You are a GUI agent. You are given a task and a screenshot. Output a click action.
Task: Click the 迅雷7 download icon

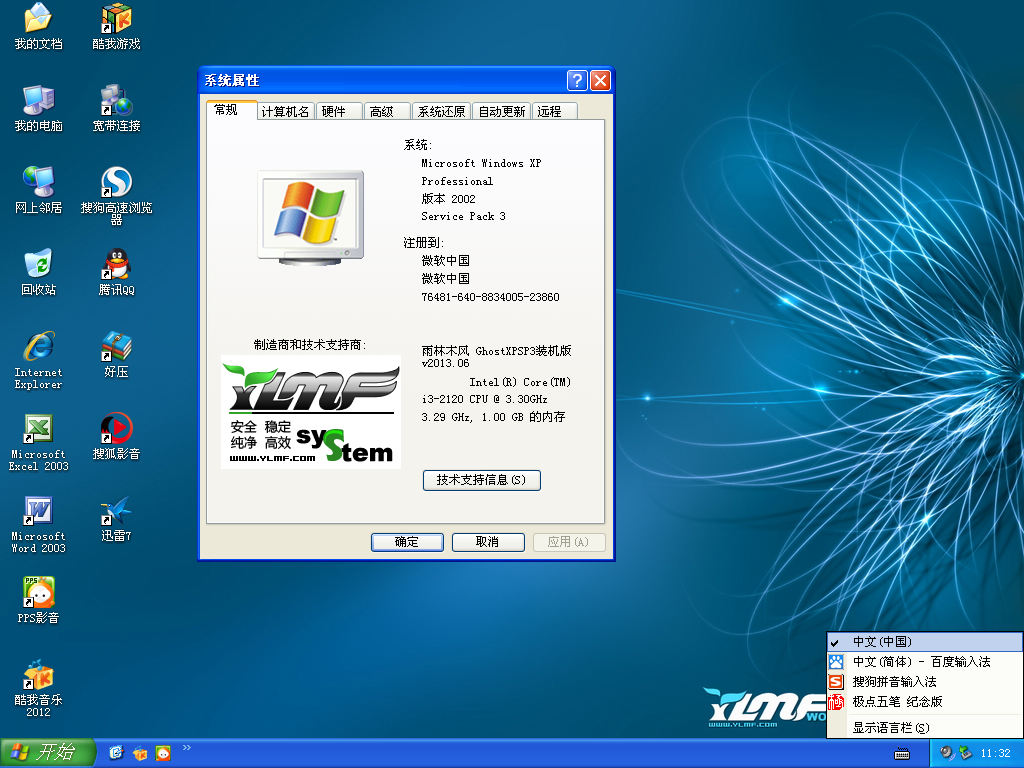116,519
